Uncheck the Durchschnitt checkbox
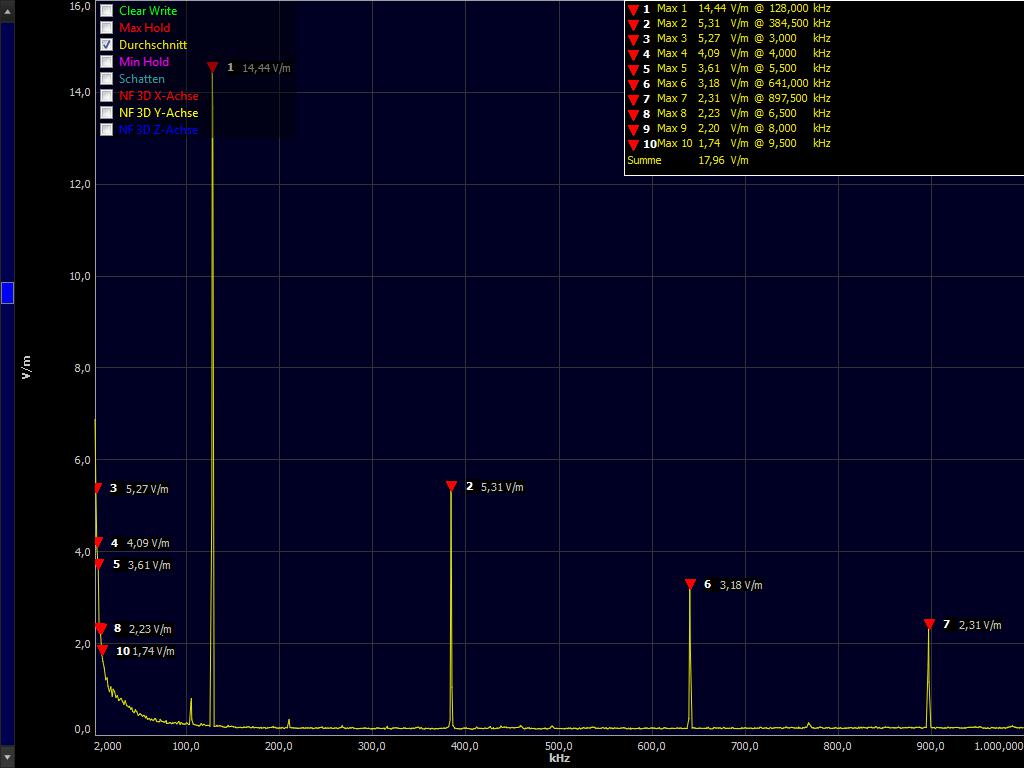This screenshot has height=768, width=1024. [x=106, y=45]
